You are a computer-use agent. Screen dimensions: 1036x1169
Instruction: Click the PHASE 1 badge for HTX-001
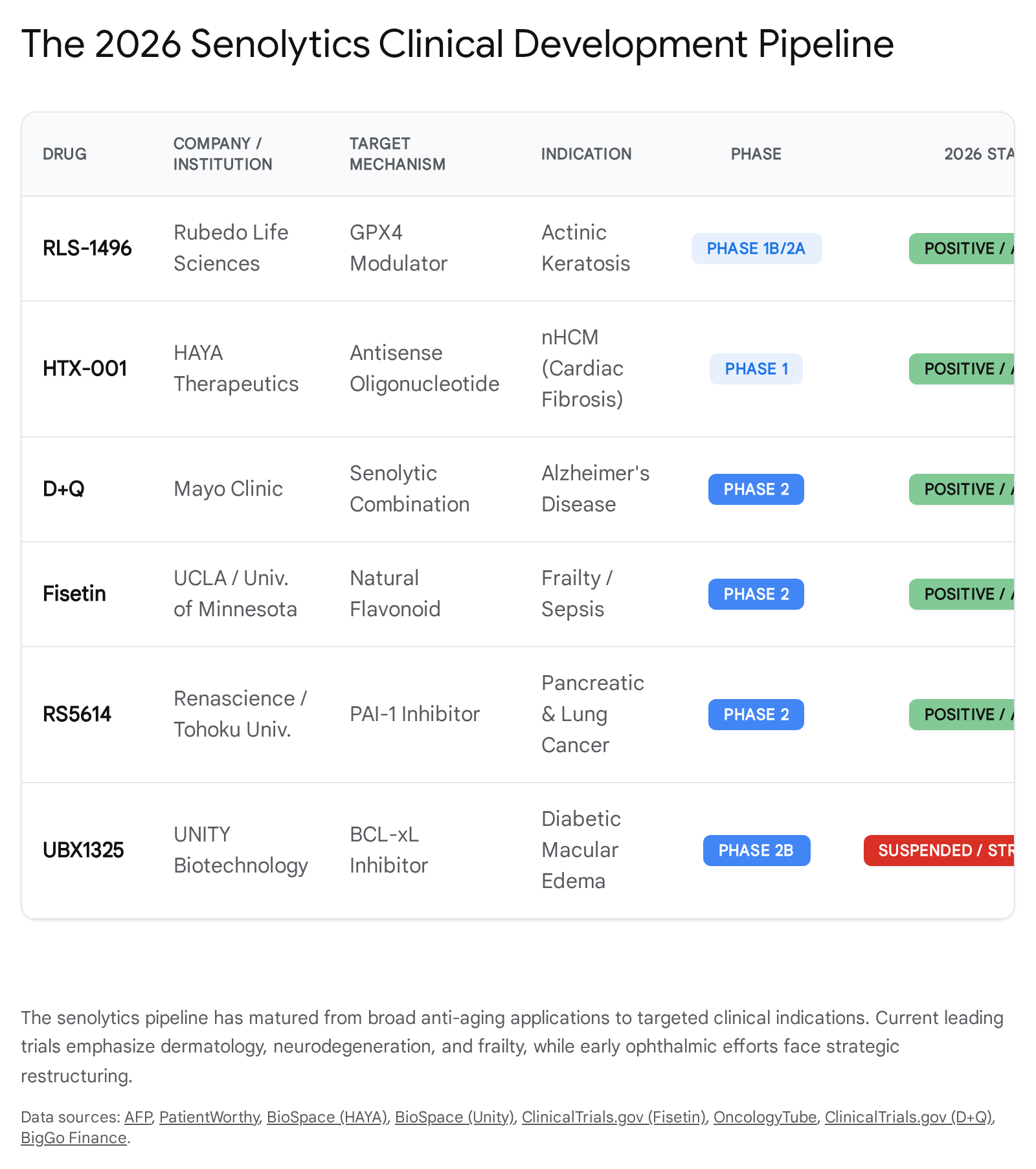coord(756,369)
